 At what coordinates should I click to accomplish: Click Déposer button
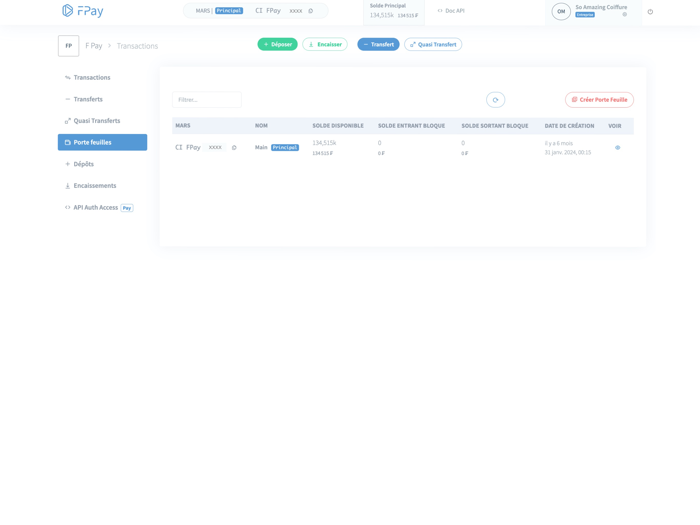click(x=277, y=44)
